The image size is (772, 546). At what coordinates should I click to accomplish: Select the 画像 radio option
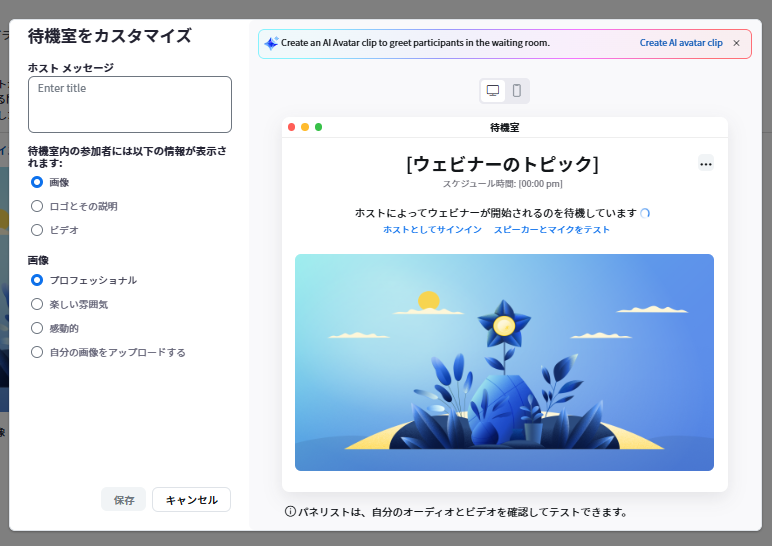pos(37,182)
